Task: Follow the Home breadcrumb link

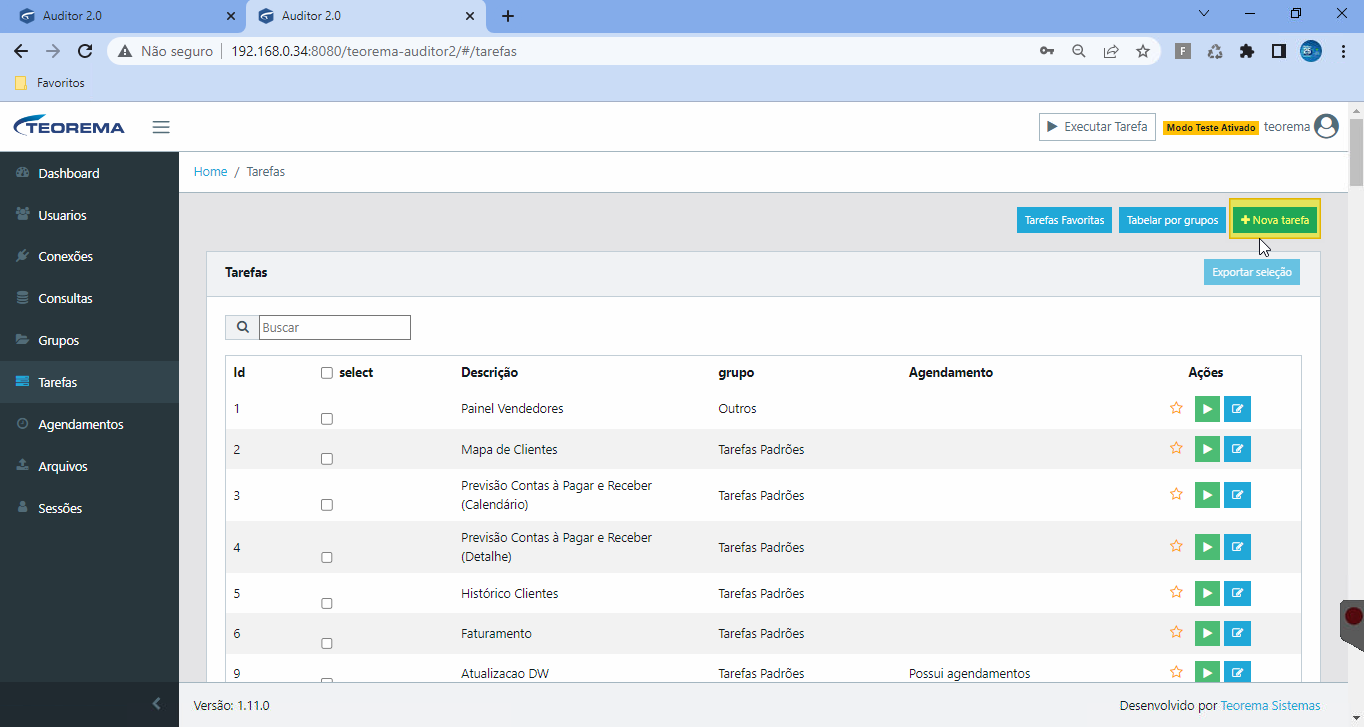Action: [210, 172]
